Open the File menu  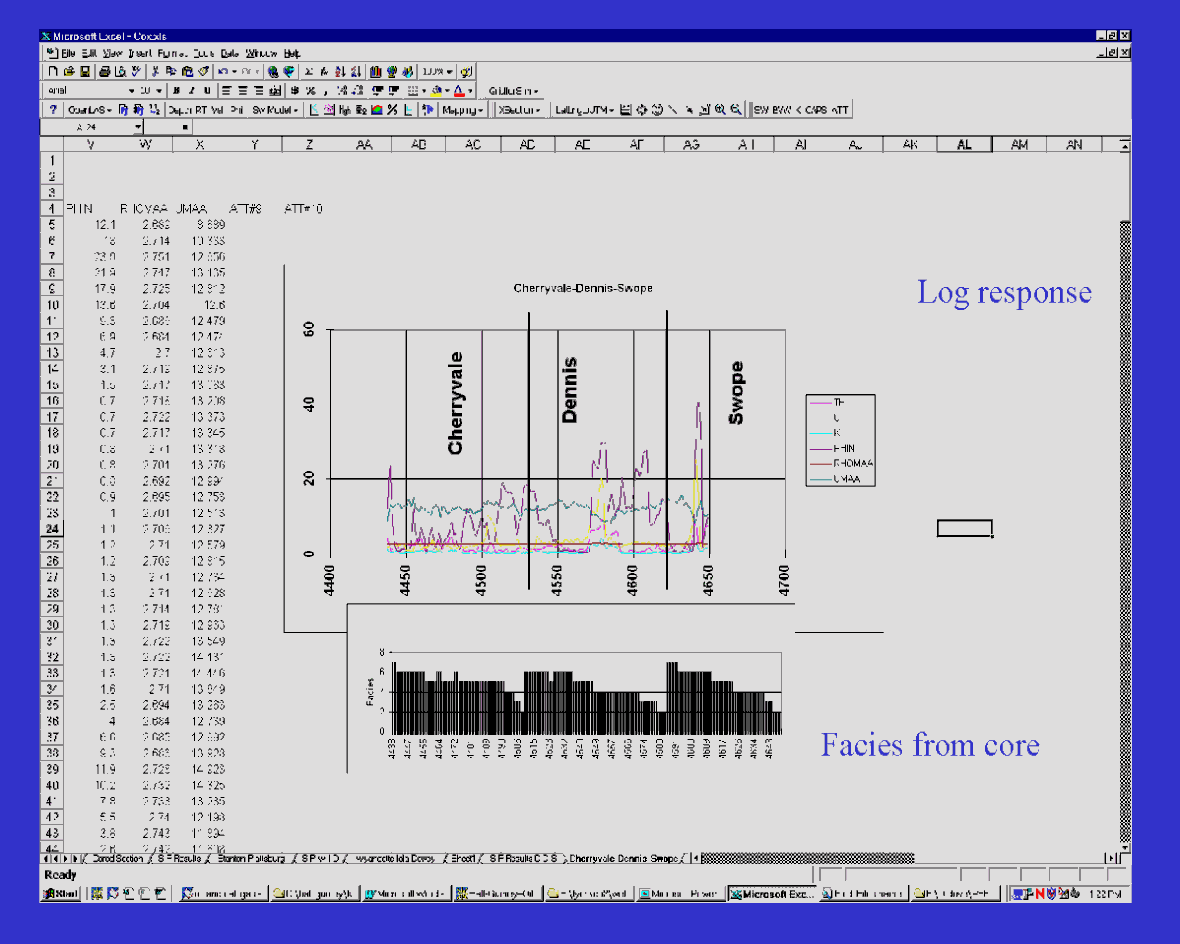(68, 53)
